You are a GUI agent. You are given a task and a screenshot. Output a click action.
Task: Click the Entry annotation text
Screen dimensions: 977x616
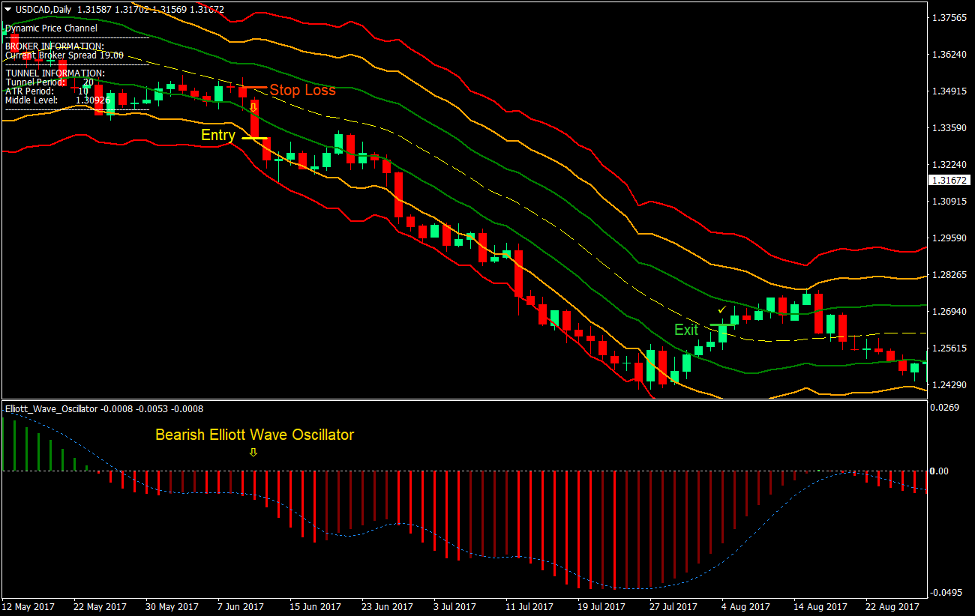(x=218, y=134)
